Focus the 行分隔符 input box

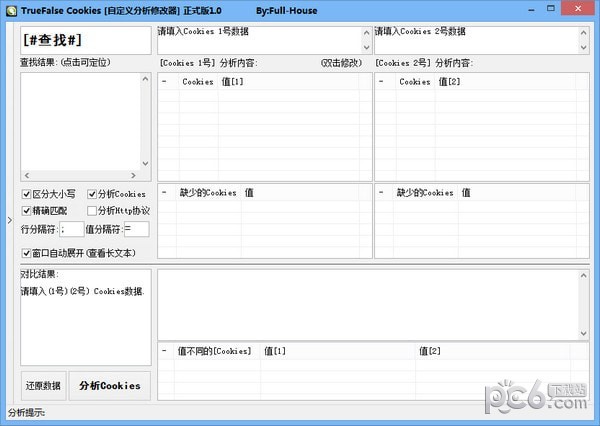pos(72,230)
